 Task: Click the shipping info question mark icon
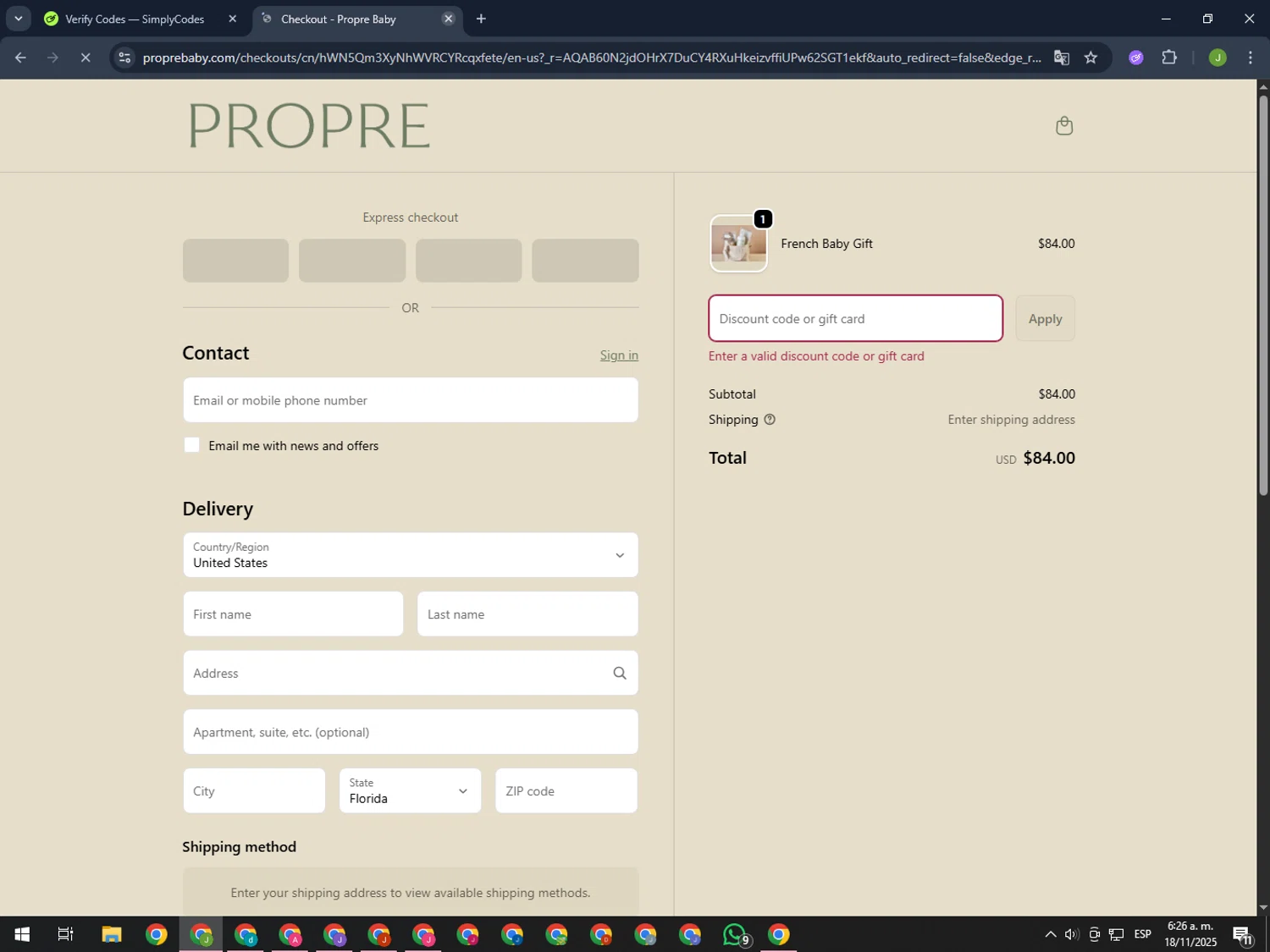tap(770, 420)
